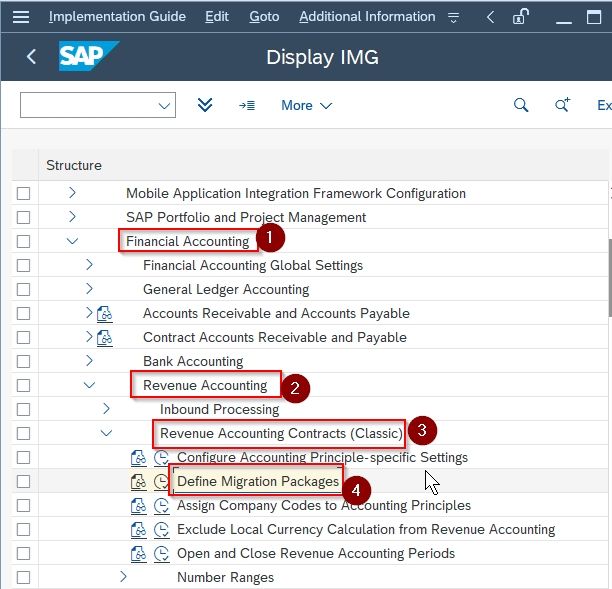Screen dimensions: 612x589
Task: Open documentation icon for Exclude Local Currency Calculation
Action: pos(139,530)
